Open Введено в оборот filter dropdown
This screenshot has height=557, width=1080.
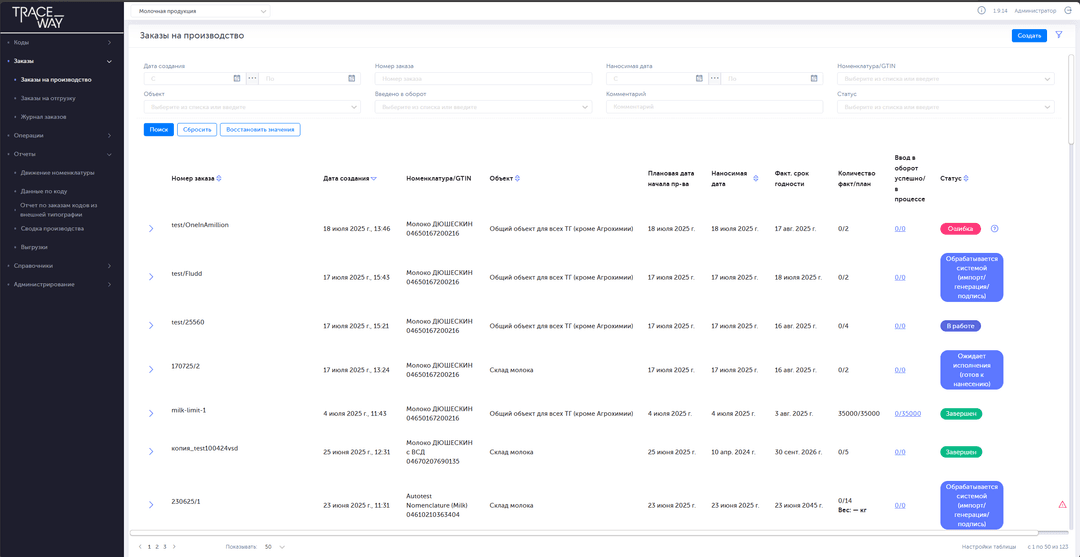click(483, 107)
